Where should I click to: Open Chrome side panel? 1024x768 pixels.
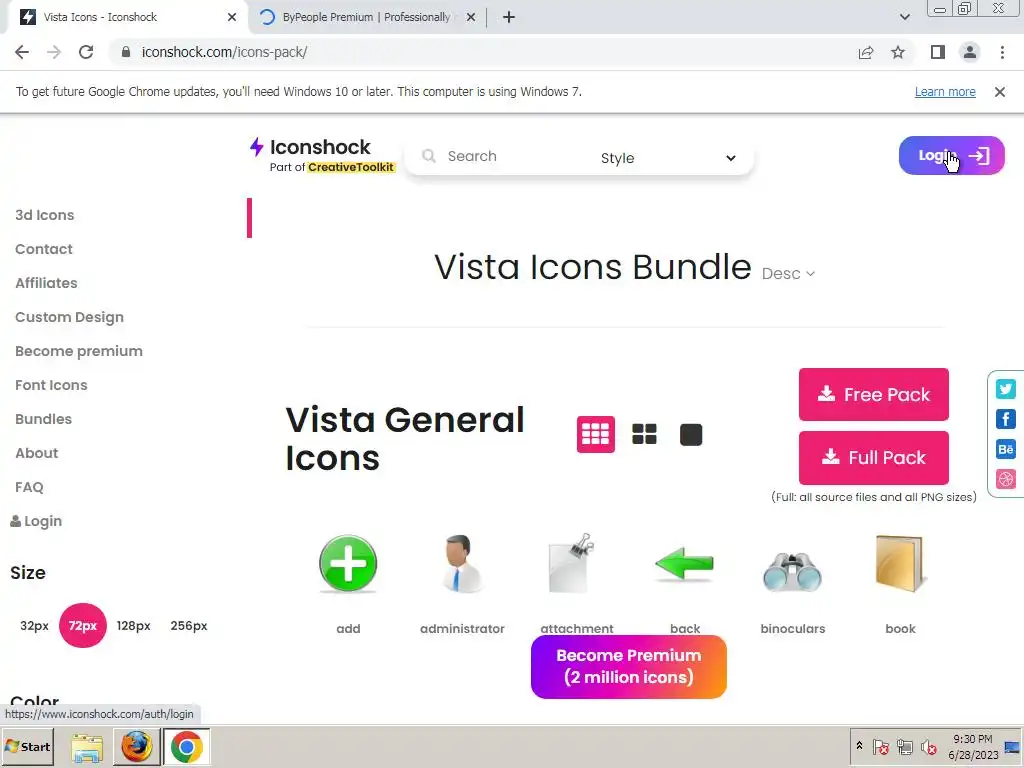pyautogui.click(x=938, y=52)
